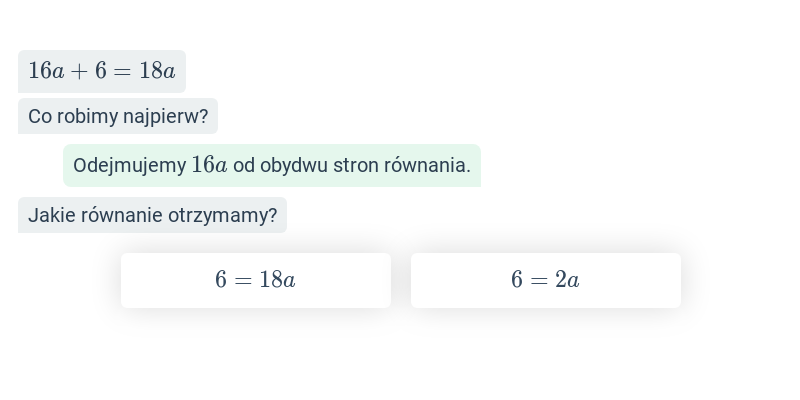Click the 16a term in the green reply

point(209,165)
